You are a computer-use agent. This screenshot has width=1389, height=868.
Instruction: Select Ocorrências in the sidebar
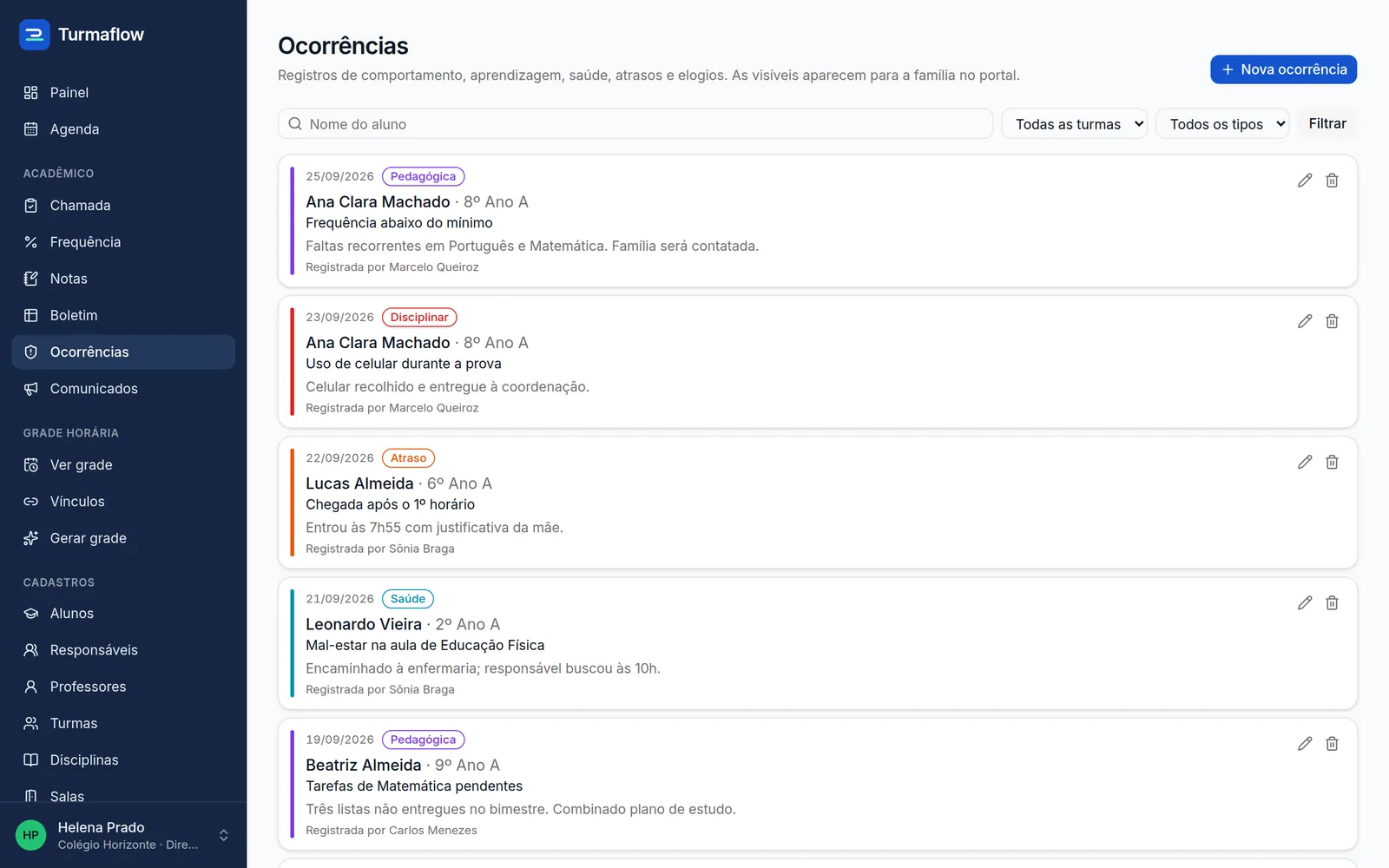point(123,352)
